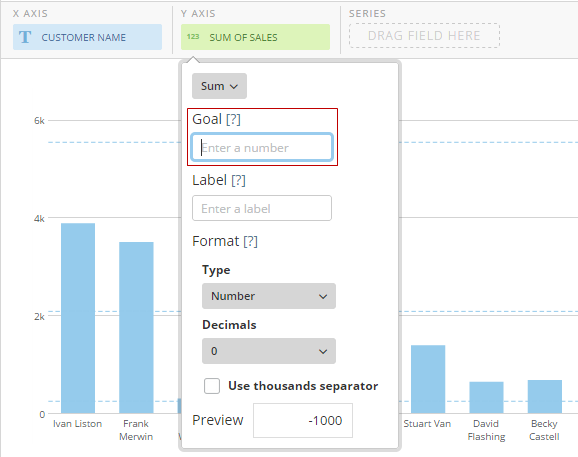The height and width of the screenshot is (457, 578).
Task: Select the David Flashing bar
Action: (x=486, y=398)
